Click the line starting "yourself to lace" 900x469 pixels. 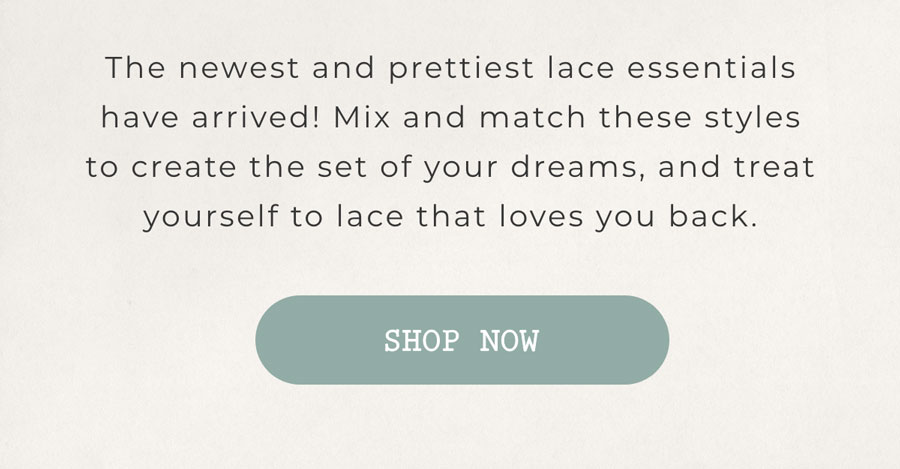click(451, 217)
